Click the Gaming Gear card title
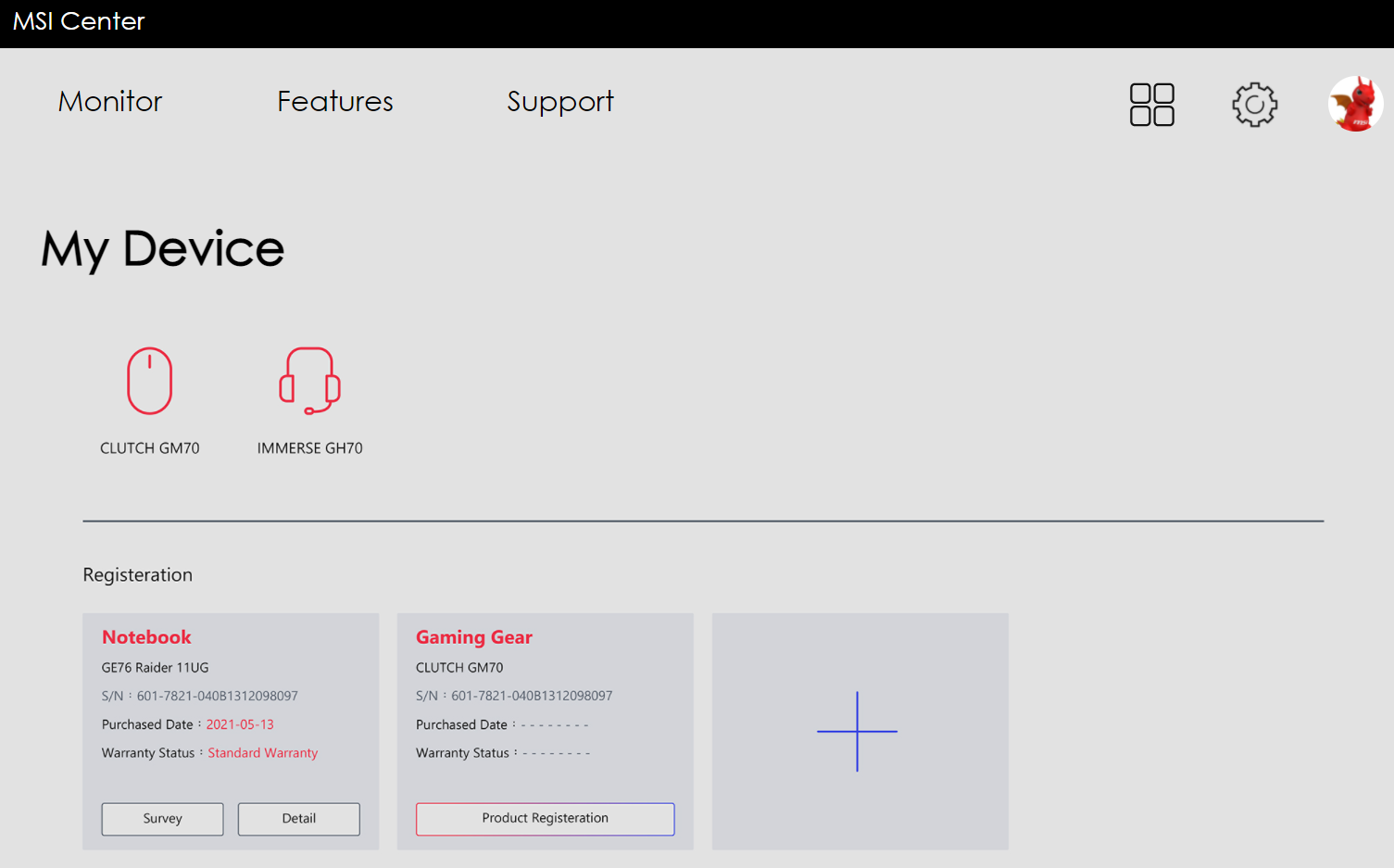This screenshot has width=1394, height=868. pos(473,637)
